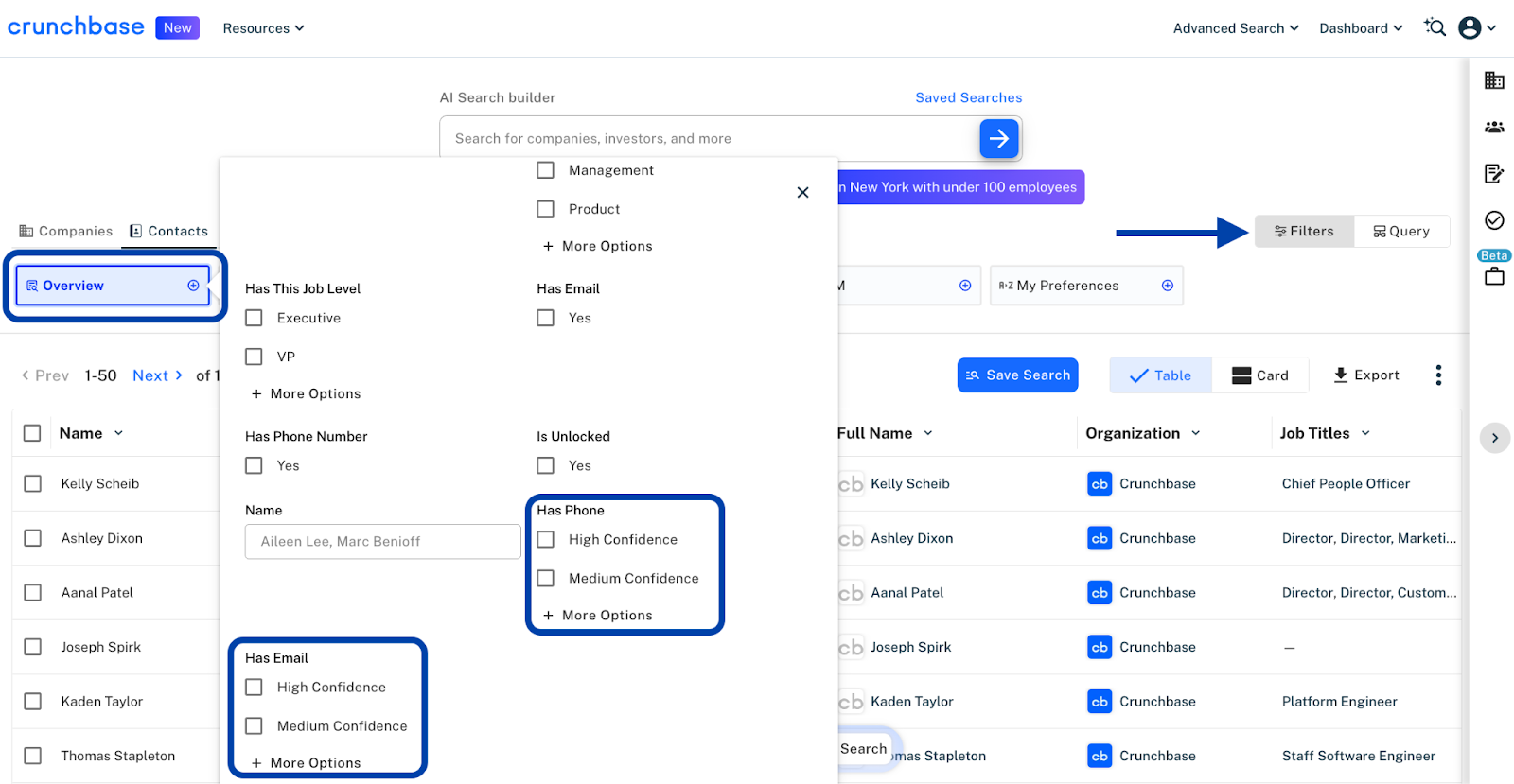The height and width of the screenshot is (784, 1514).
Task: Open the three-dot more options menu
Action: point(1438,375)
